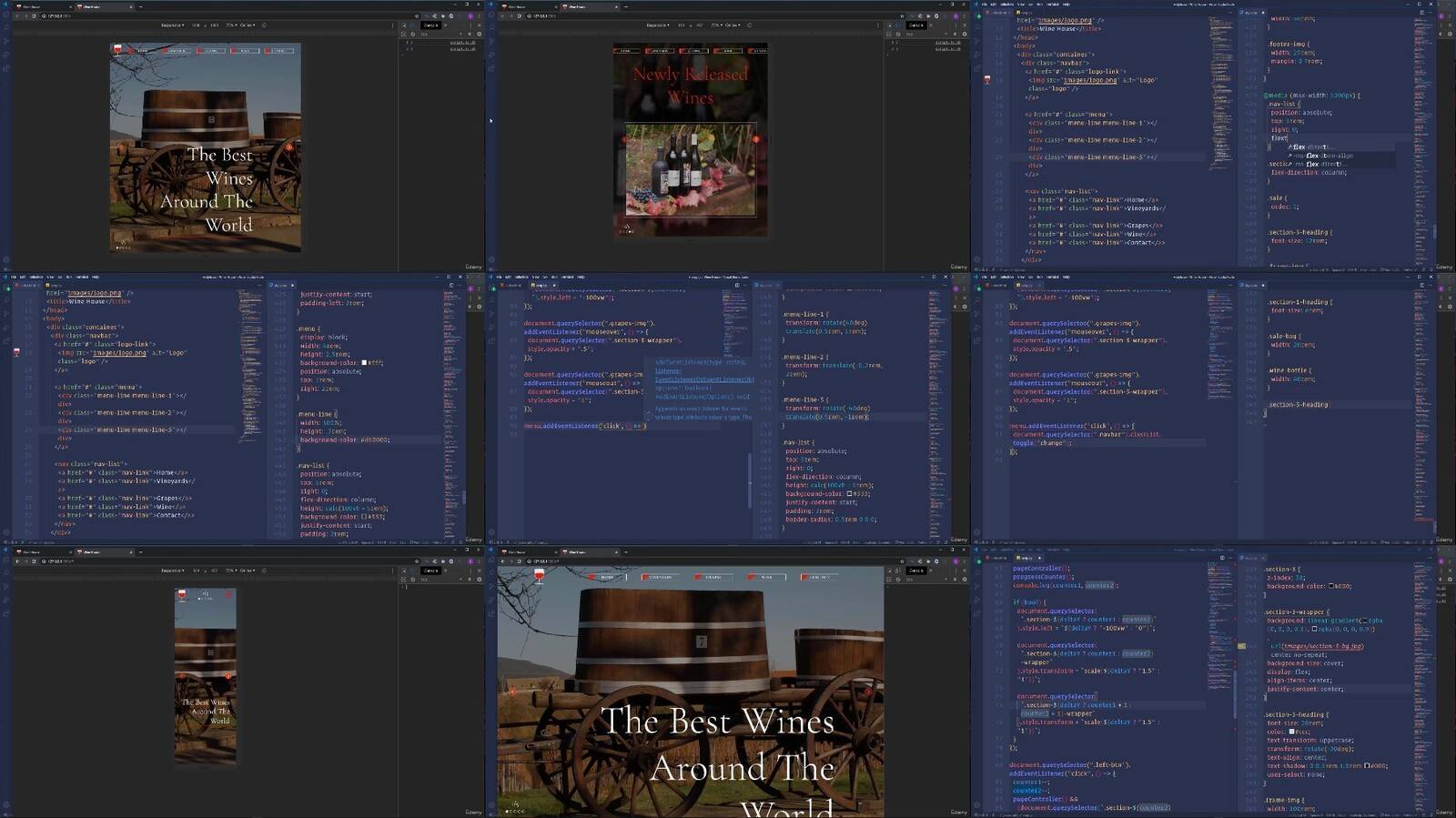Expand Responsive dropdown above the square wagon preview
This screenshot has width=1456, height=818.
click(x=172, y=25)
